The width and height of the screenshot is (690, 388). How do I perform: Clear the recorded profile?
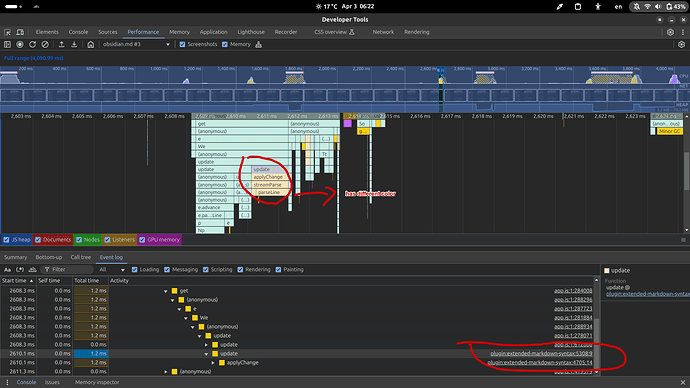45,44
